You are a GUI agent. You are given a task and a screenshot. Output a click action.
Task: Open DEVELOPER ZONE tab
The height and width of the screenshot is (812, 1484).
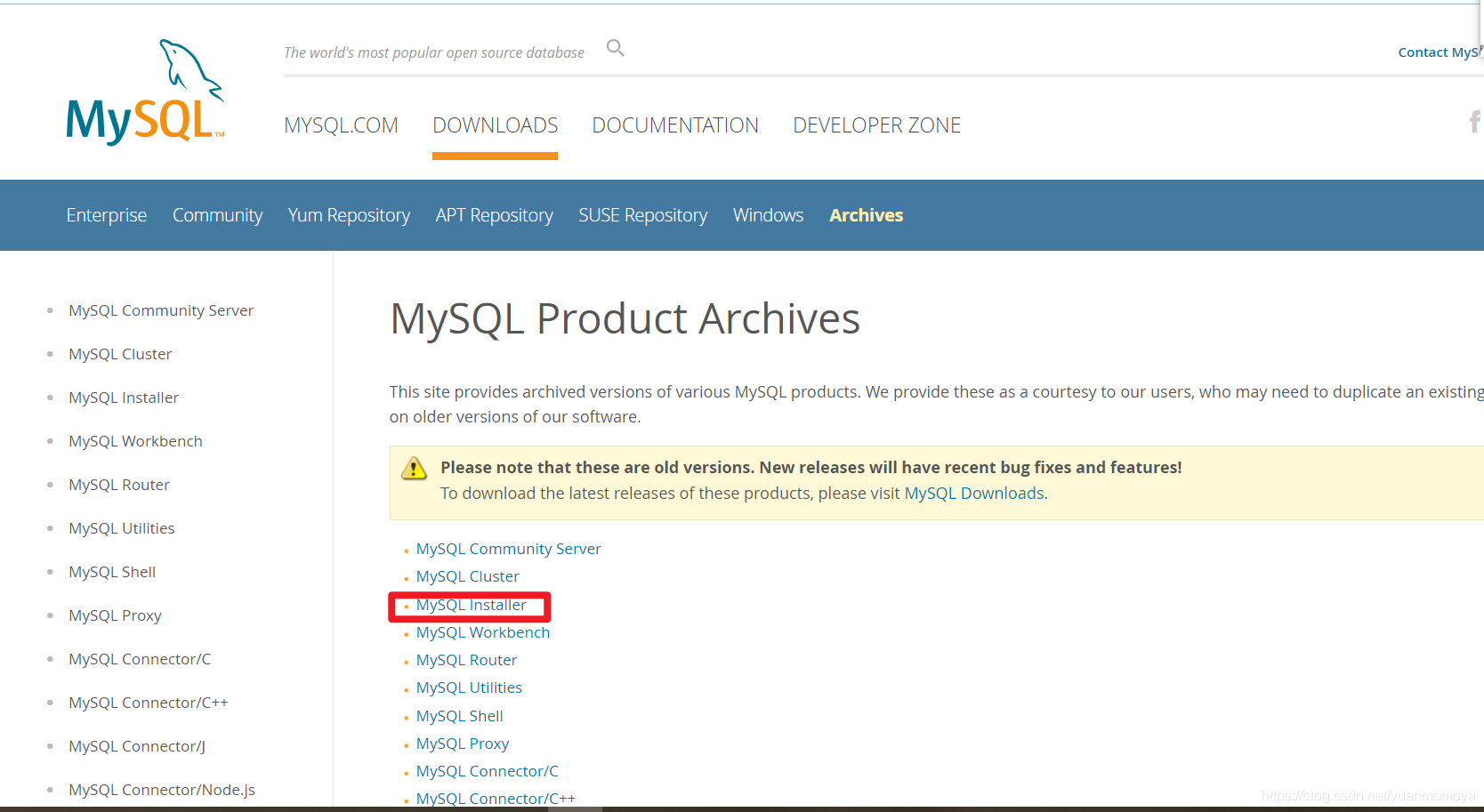click(x=876, y=125)
